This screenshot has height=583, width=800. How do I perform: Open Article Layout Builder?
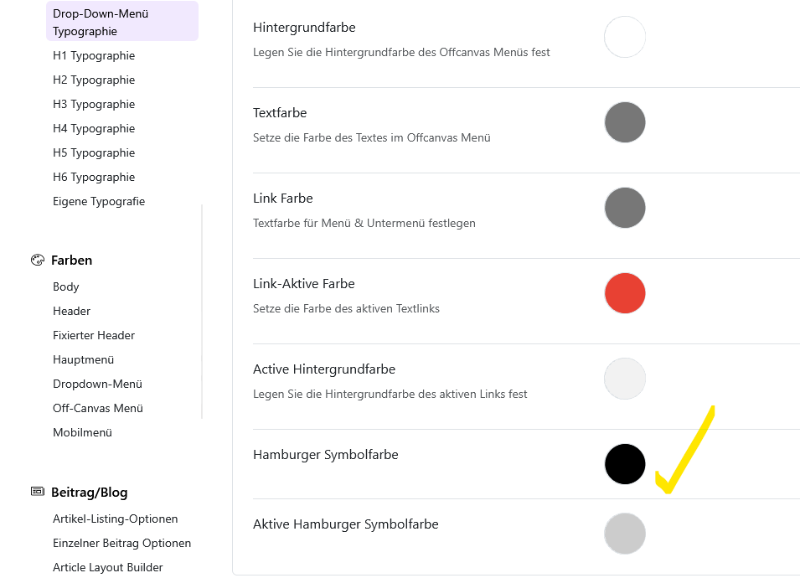(x=108, y=567)
